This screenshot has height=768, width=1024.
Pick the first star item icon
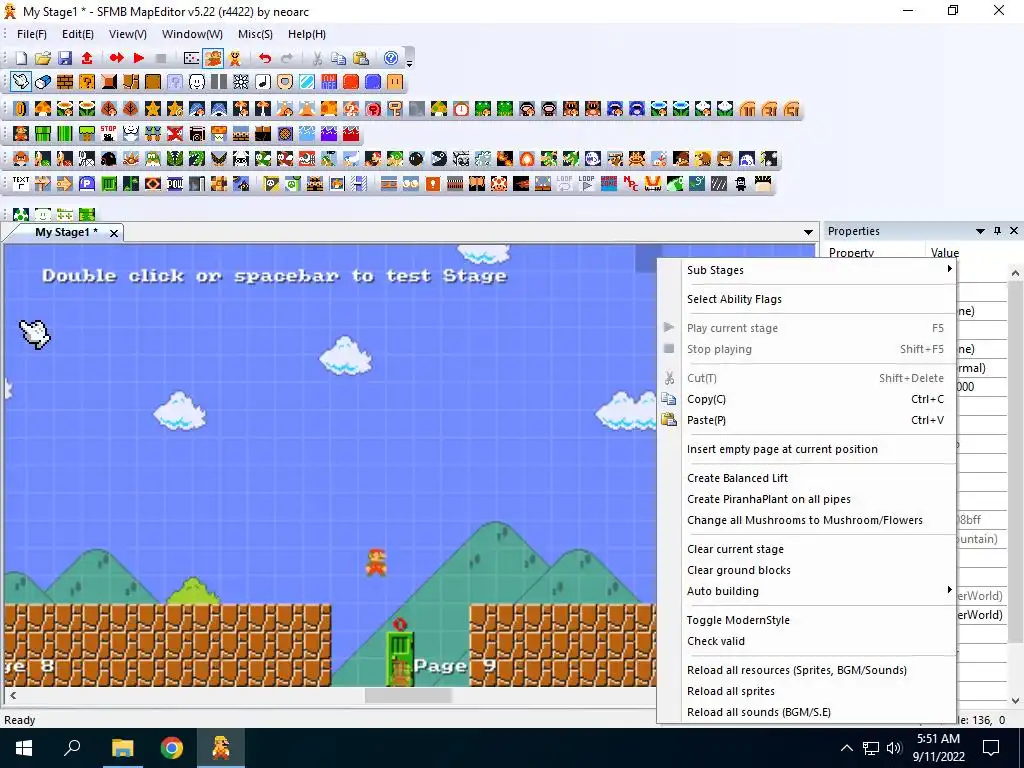click(x=153, y=109)
